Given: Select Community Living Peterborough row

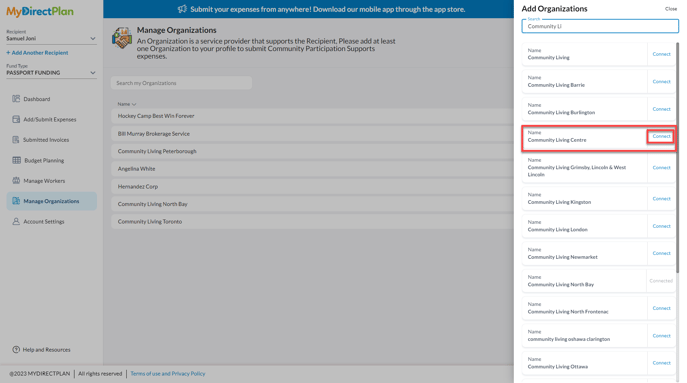Looking at the screenshot, I should point(312,151).
